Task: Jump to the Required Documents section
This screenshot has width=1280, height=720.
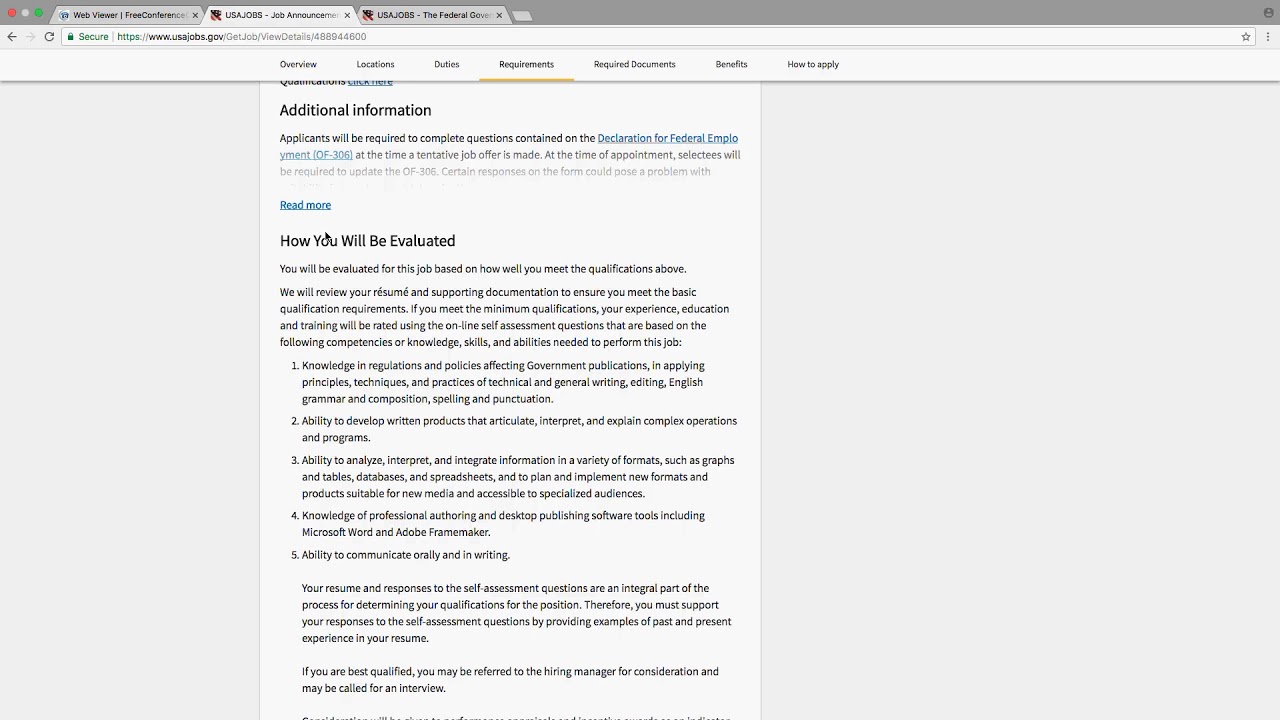Action: click(634, 64)
